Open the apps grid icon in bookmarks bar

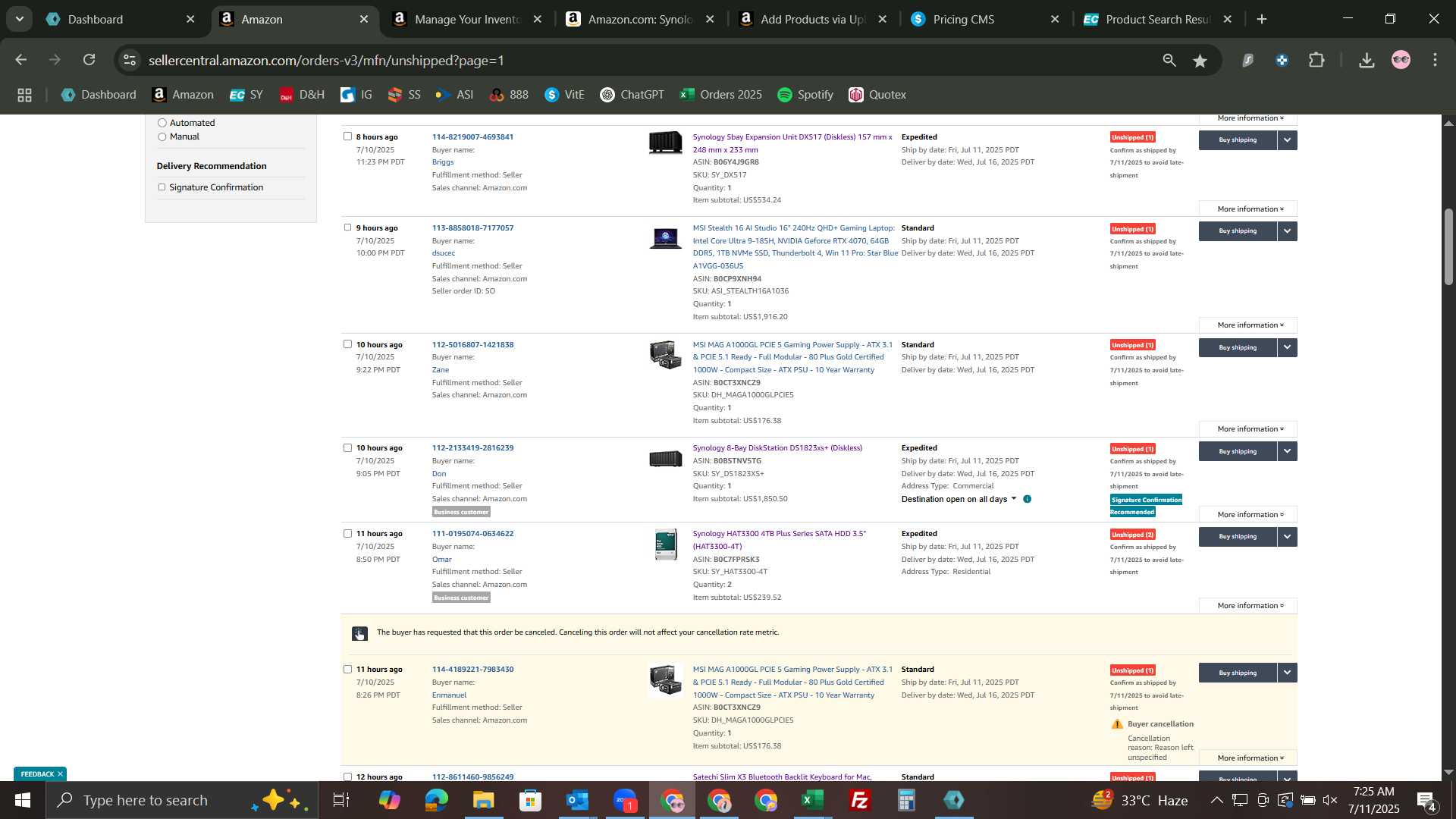tap(24, 95)
